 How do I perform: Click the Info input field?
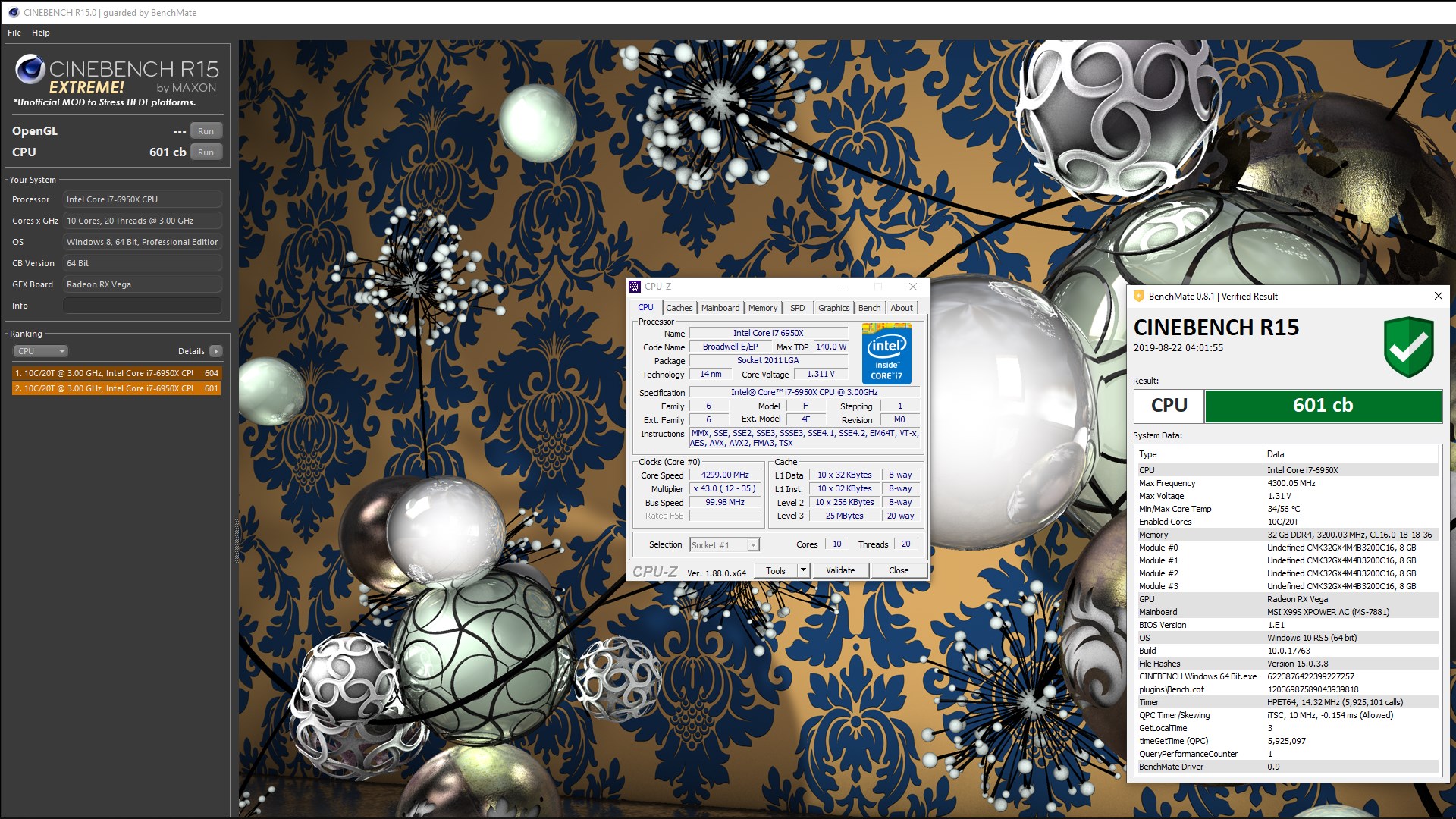[x=143, y=306]
